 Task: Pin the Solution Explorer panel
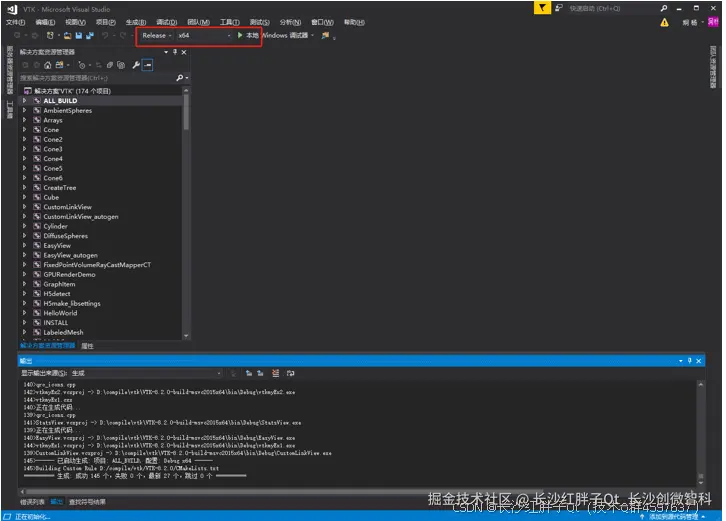pyautogui.click(x=175, y=52)
